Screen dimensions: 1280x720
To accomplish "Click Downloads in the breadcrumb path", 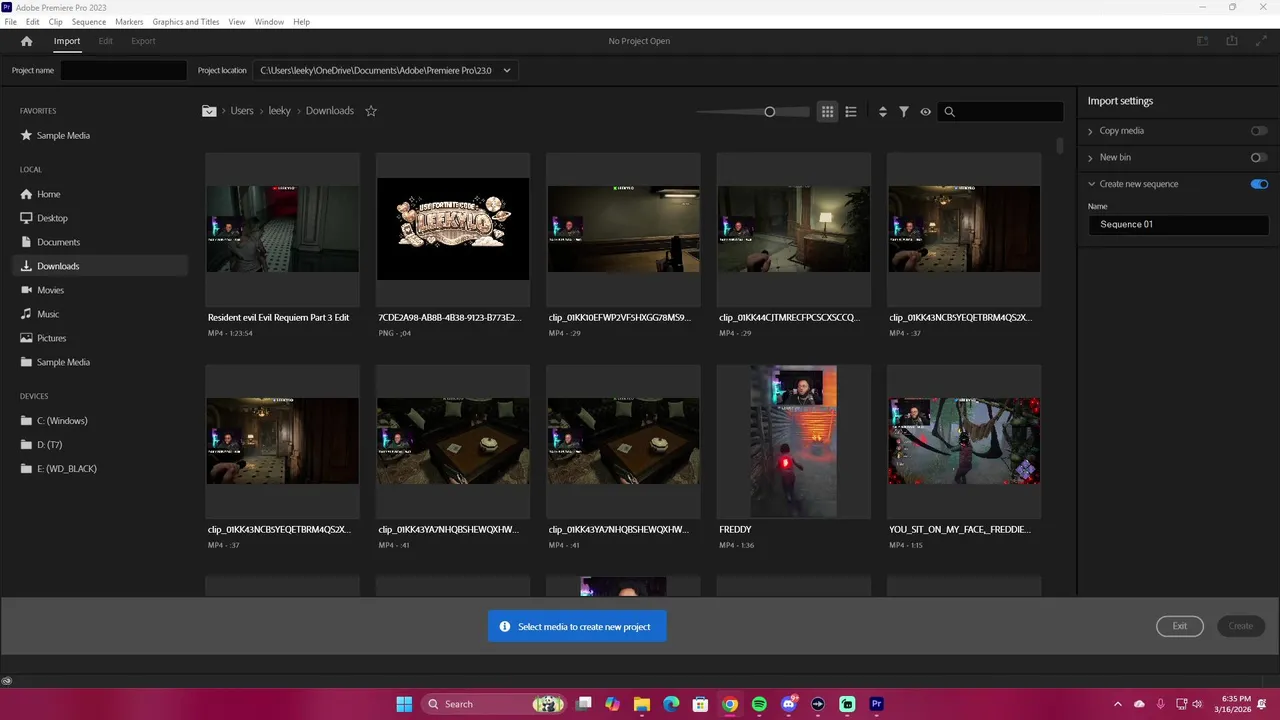I will click(330, 111).
